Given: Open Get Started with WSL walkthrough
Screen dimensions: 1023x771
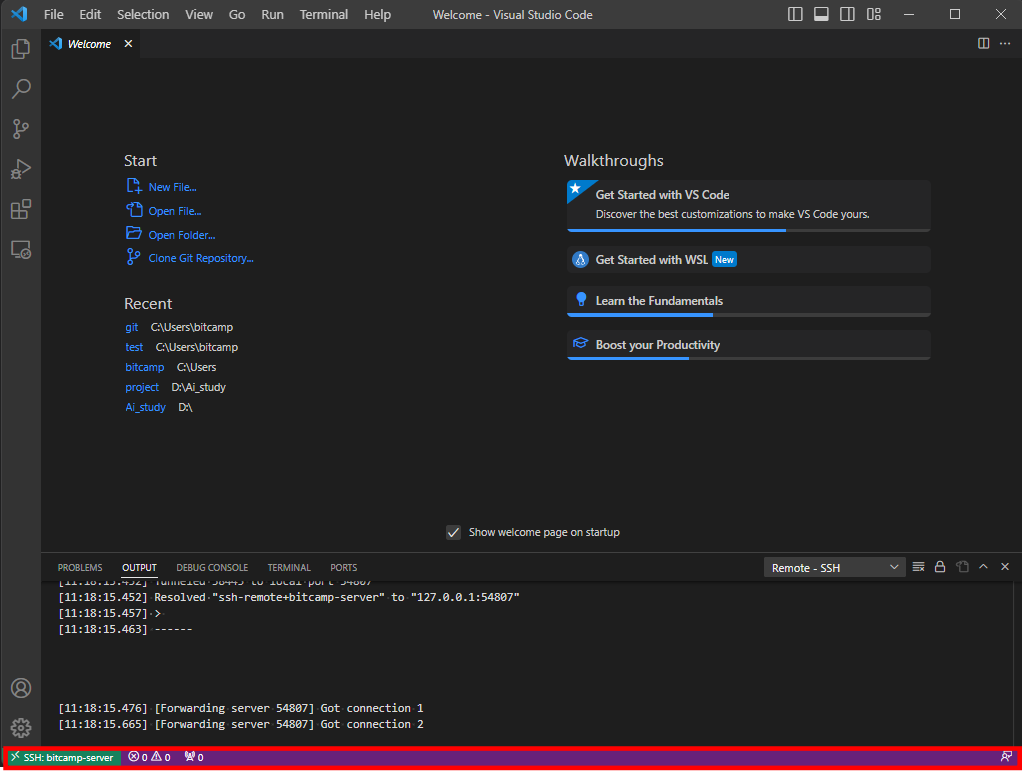Looking at the screenshot, I should click(748, 260).
